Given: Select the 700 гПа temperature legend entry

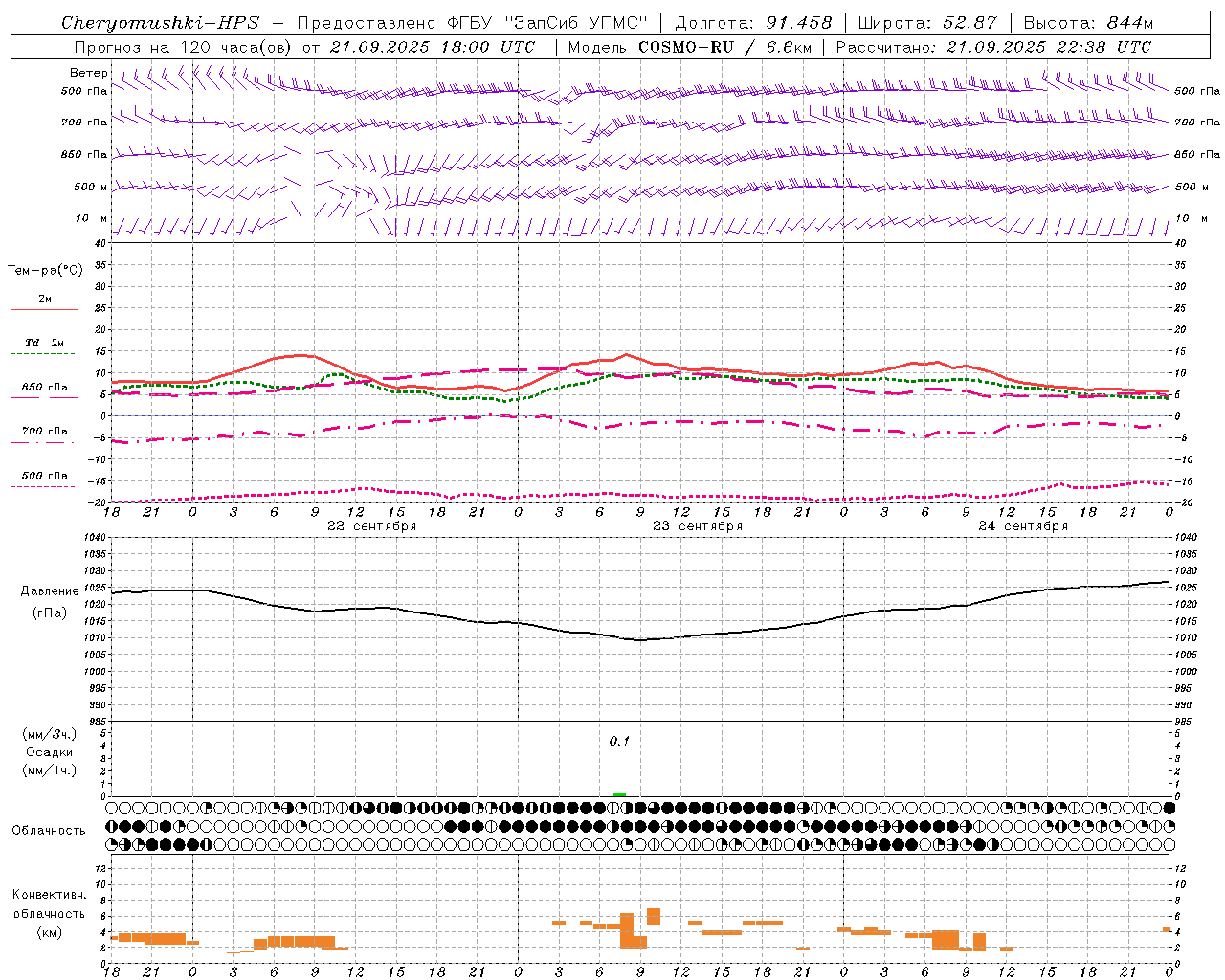Looking at the screenshot, I should tap(45, 432).
